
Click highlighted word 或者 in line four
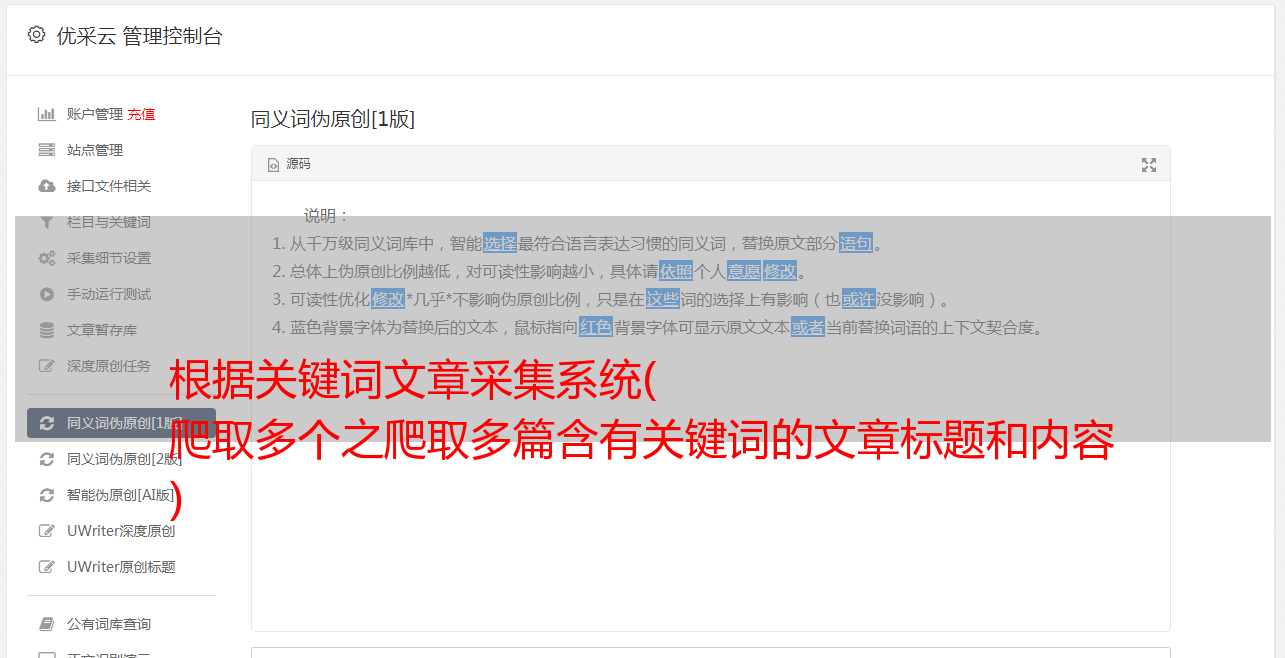coord(808,327)
